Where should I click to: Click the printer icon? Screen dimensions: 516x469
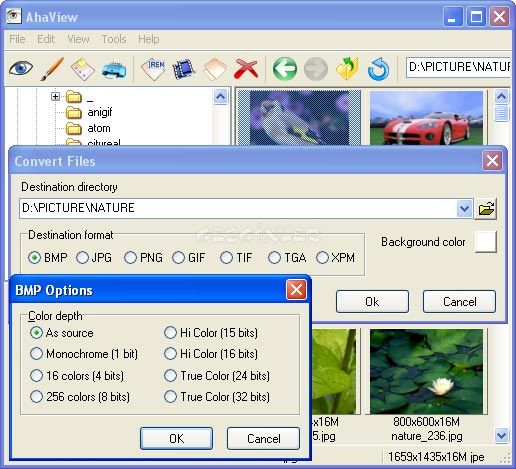[114, 69]
